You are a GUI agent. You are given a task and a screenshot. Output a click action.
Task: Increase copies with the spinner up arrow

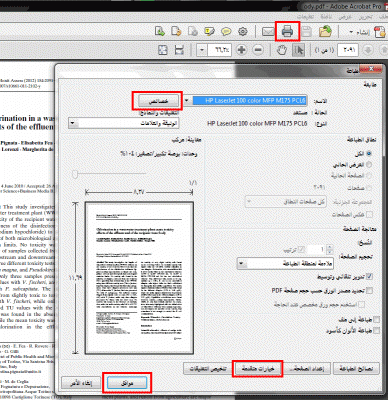(330, 247)
